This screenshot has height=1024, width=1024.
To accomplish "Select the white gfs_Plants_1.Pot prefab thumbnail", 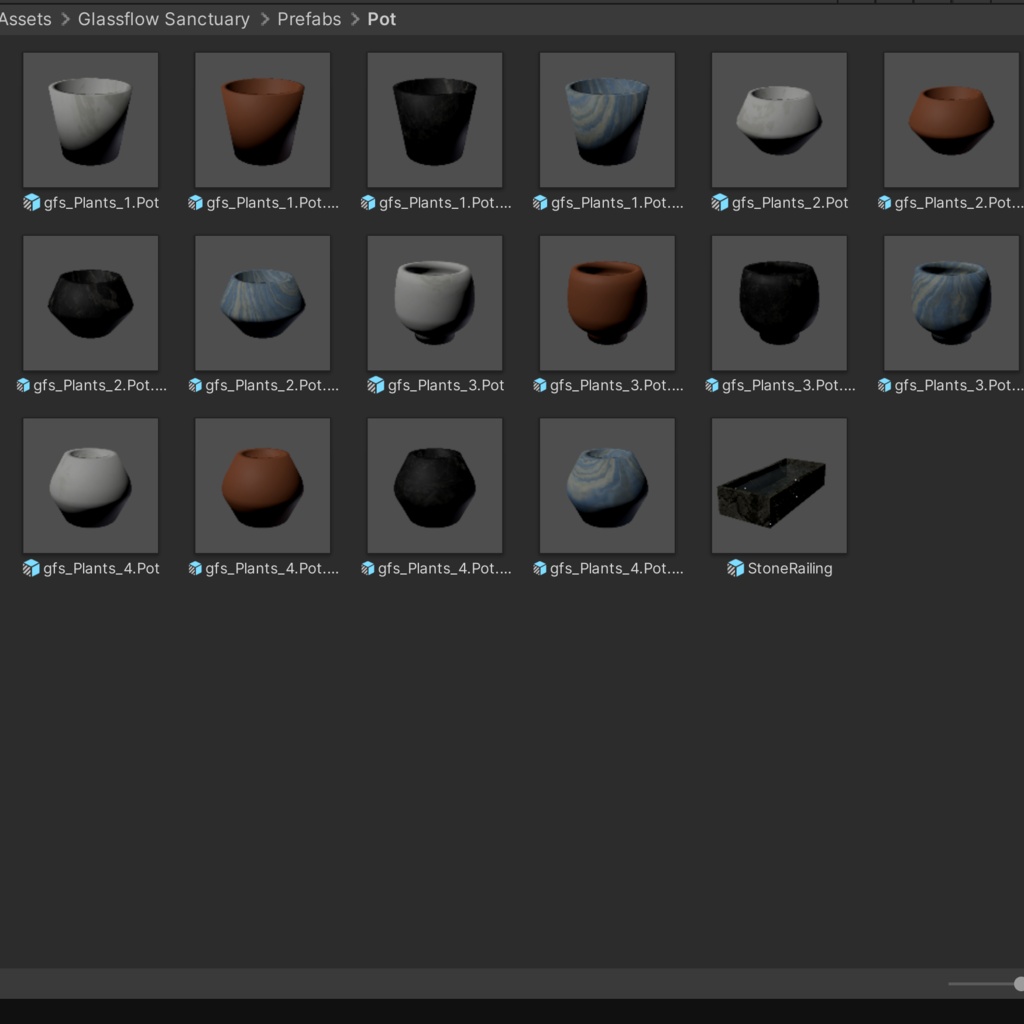I will point(90,120).
